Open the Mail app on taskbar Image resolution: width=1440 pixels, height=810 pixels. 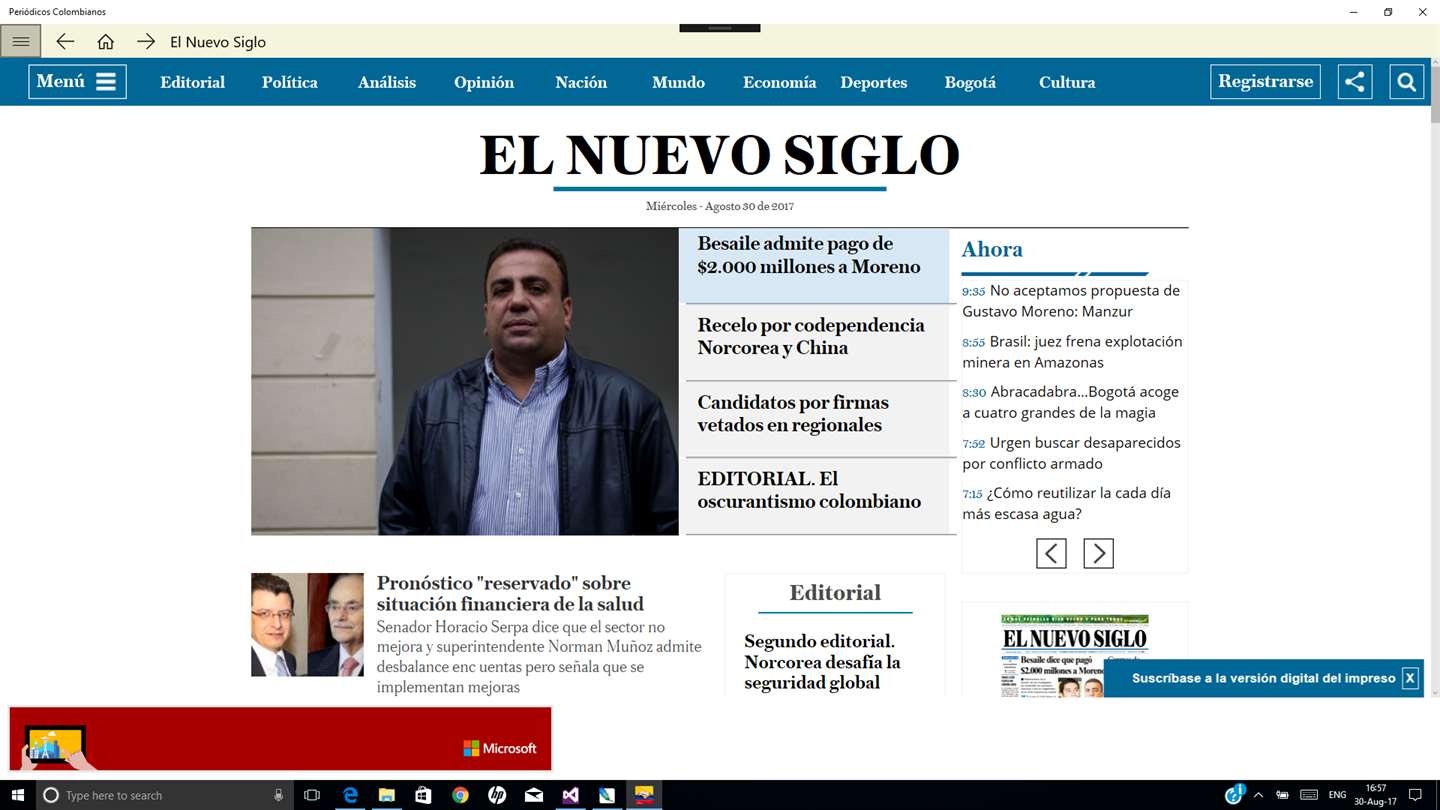pos(534,795)
